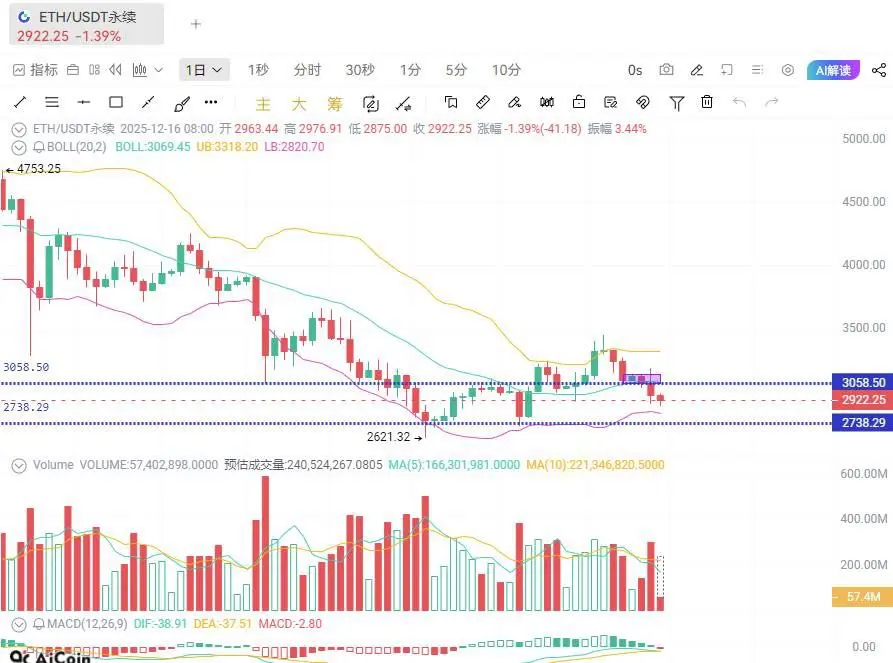Open the 1日 timeframe dropdown
This screenshot has width=893, height=663.
click(204, 70)
